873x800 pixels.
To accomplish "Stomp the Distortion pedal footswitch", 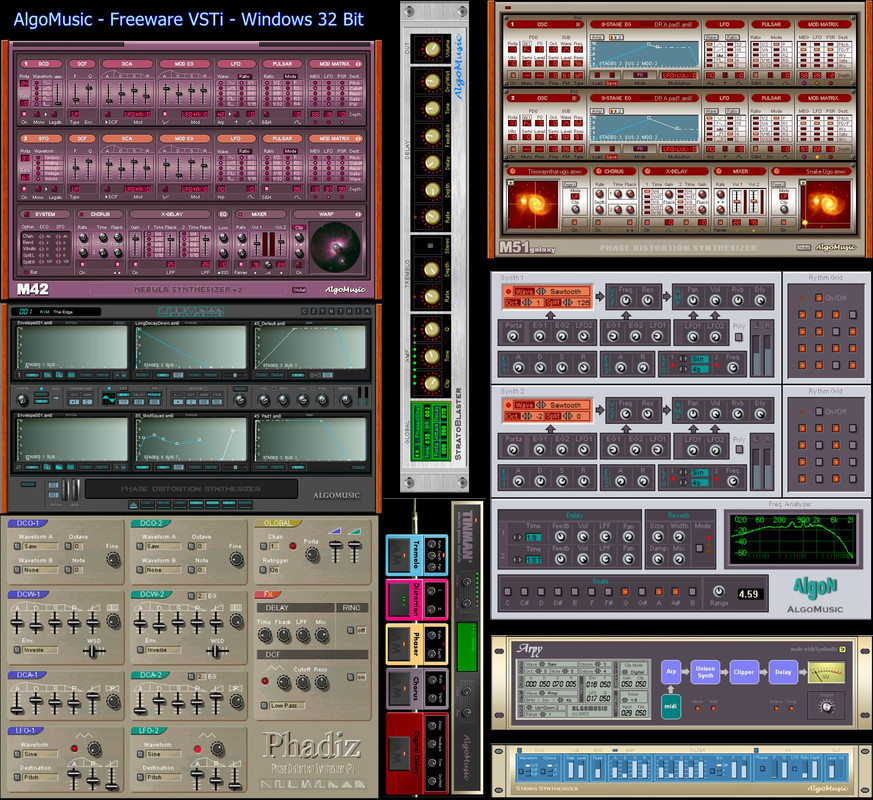I will (399, 600).
